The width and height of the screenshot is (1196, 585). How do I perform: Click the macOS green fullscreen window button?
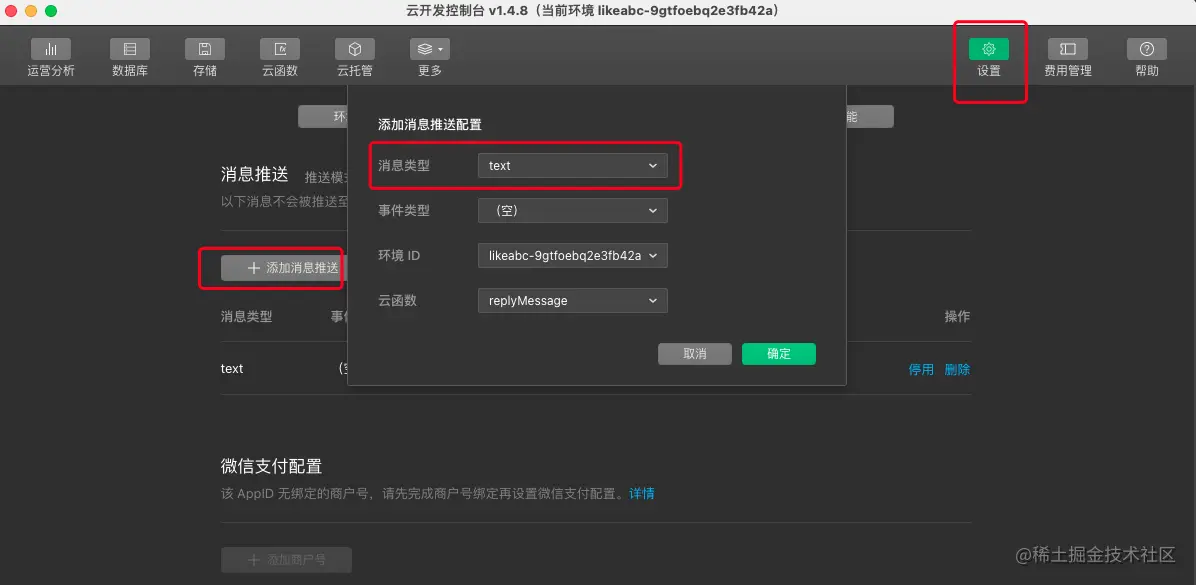[51, 11]
